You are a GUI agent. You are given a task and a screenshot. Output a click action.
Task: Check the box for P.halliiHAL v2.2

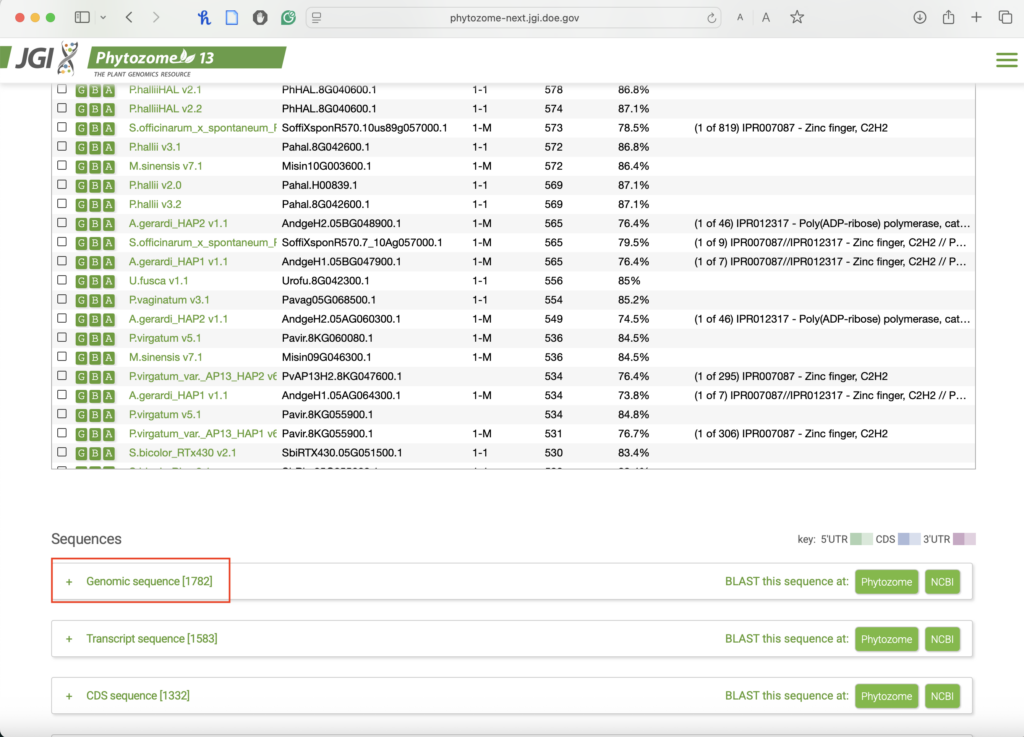[62, 108]
